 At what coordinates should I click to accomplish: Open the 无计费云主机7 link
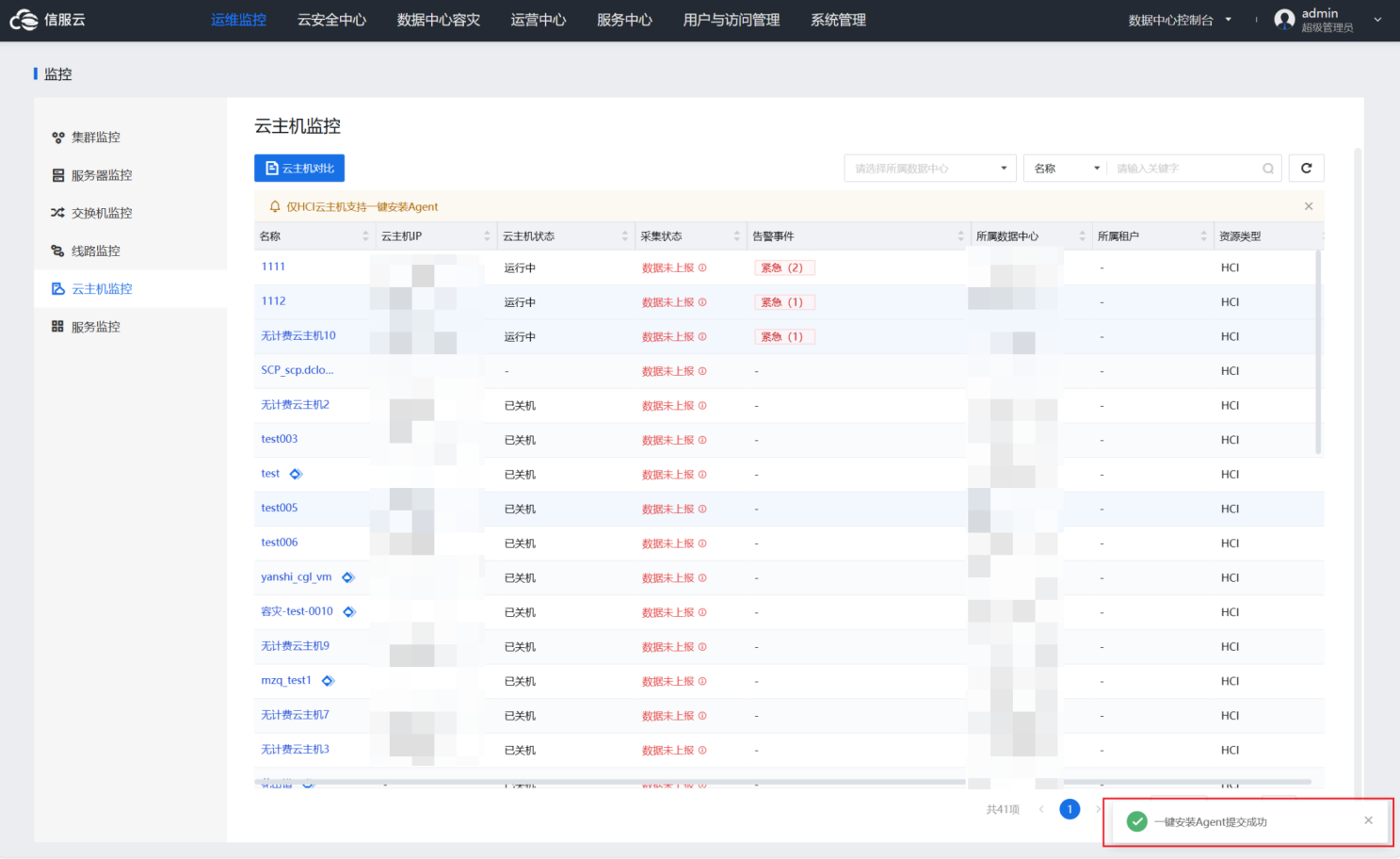point(296,715)
